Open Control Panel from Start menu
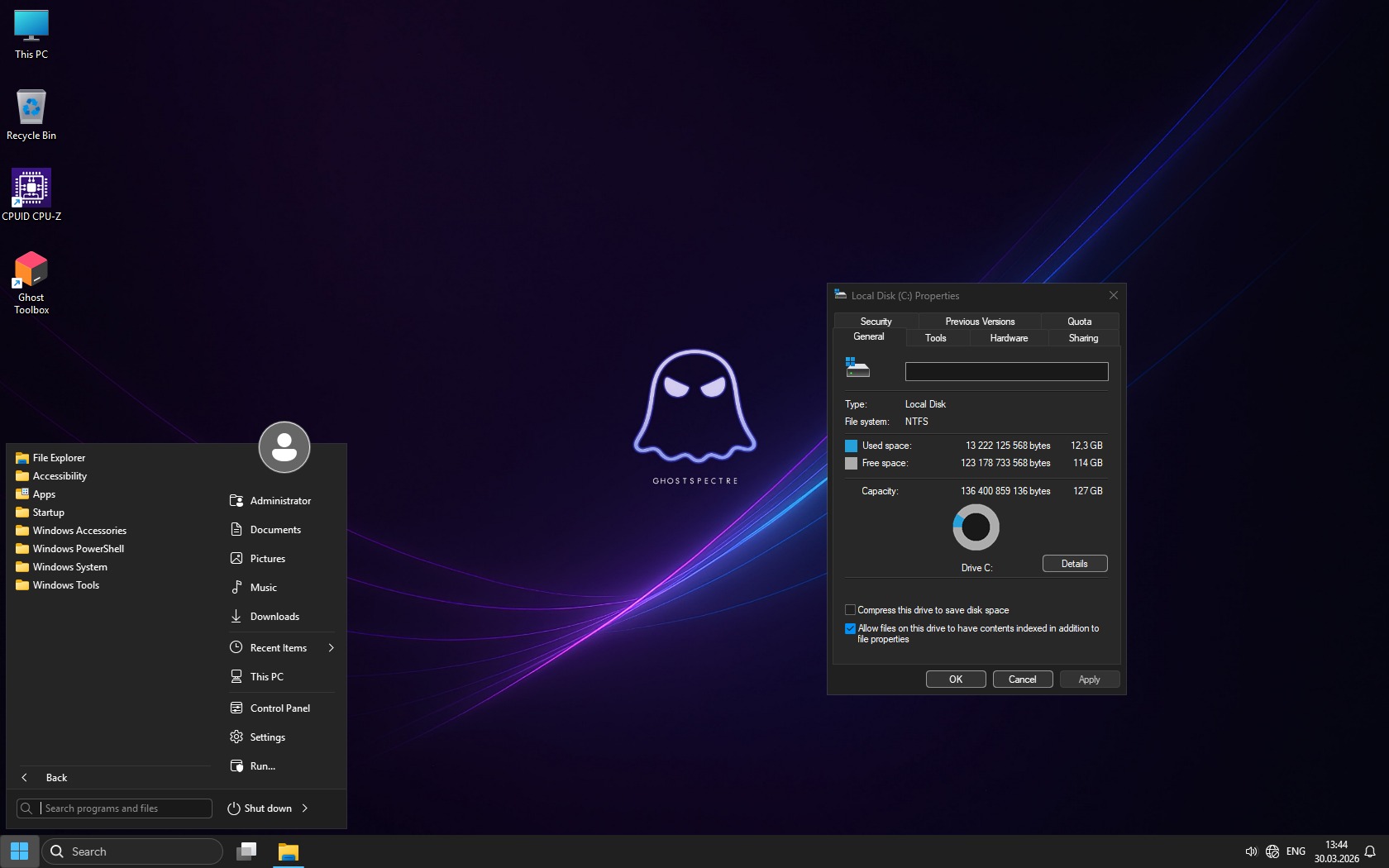This screenshot has width=1389, height=868. (x=279, y=708)
